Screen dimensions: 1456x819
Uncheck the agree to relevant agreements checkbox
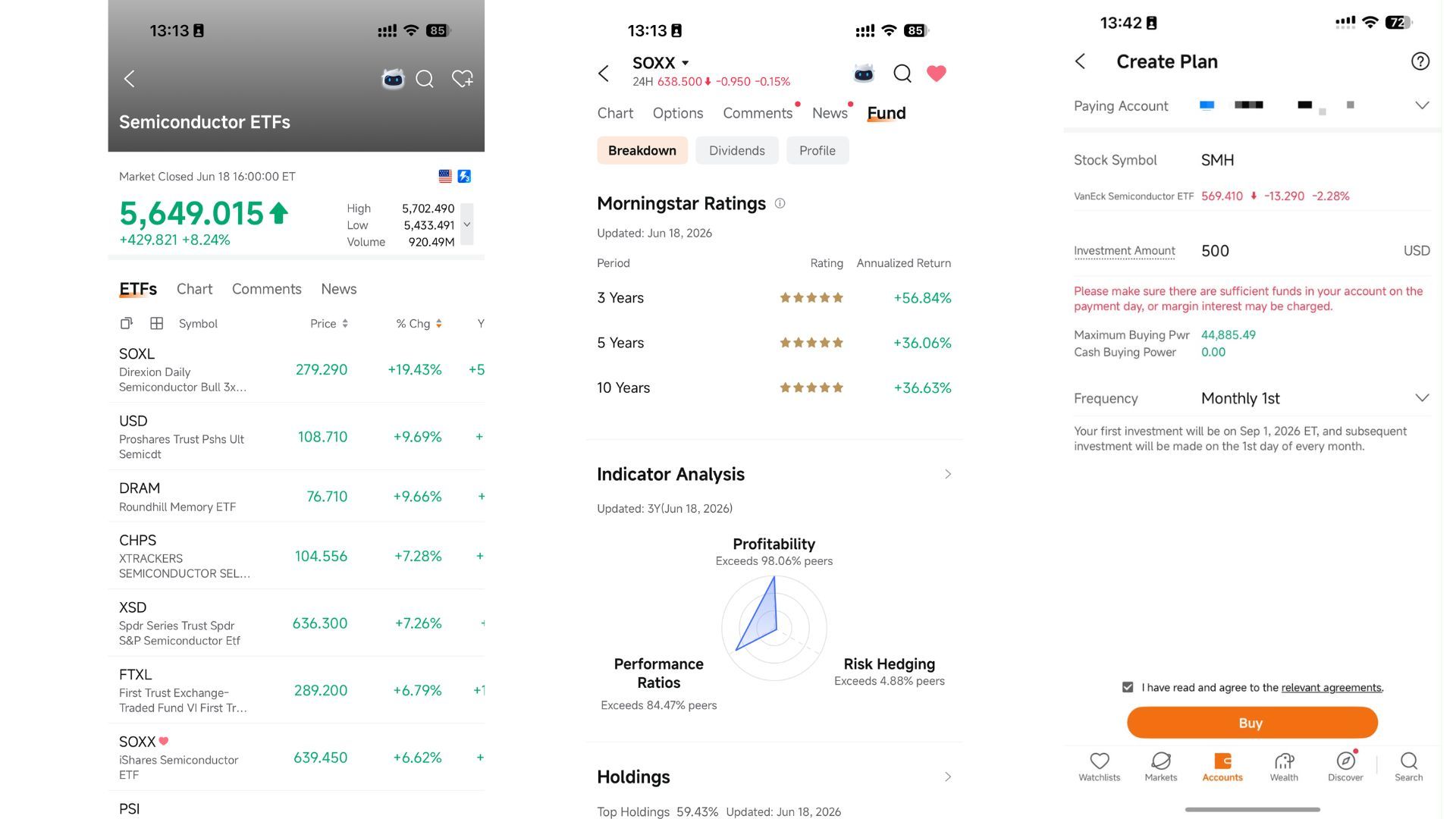[x=1128, y=687]
